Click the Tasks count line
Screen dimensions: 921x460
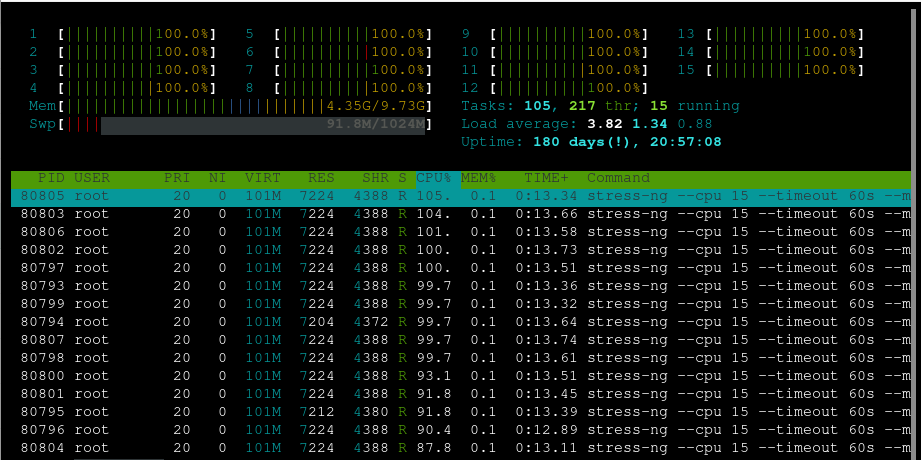pos(600,106)
